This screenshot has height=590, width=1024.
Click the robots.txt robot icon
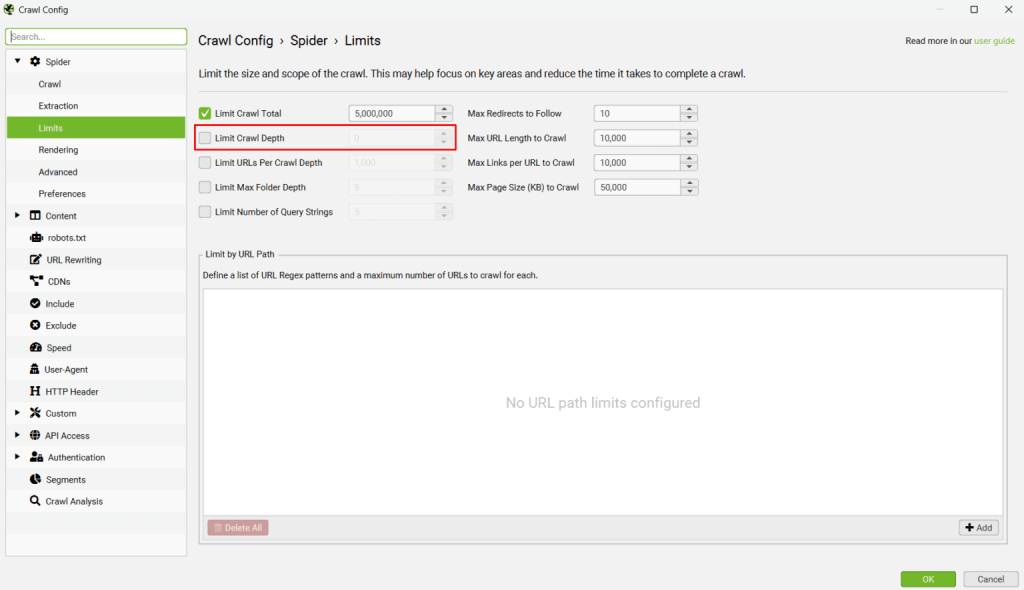[x=37, y=238]
